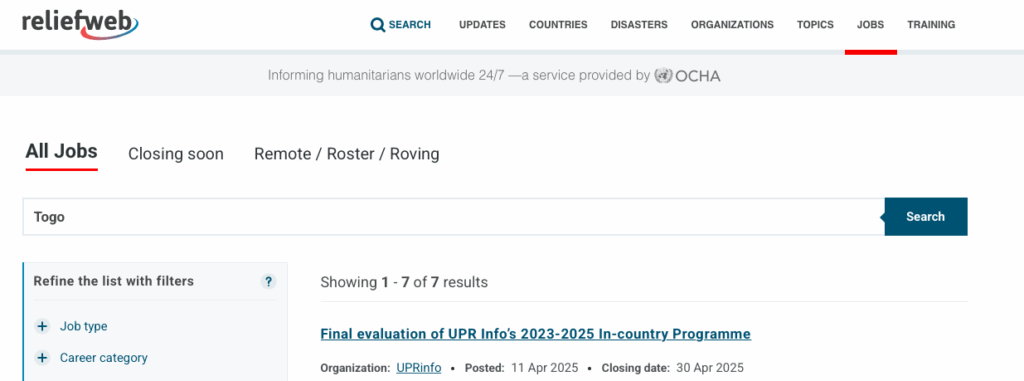Click the magnifying glass search icon

[377, 25]
